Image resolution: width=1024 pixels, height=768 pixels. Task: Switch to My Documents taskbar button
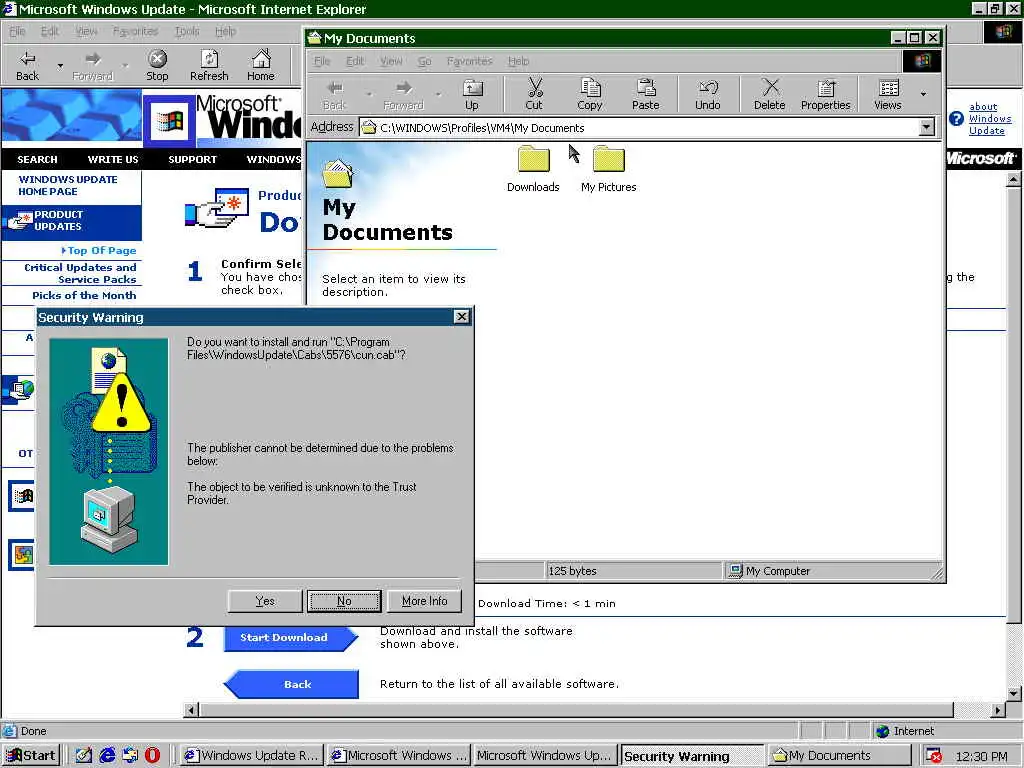(x=838, y=756)
